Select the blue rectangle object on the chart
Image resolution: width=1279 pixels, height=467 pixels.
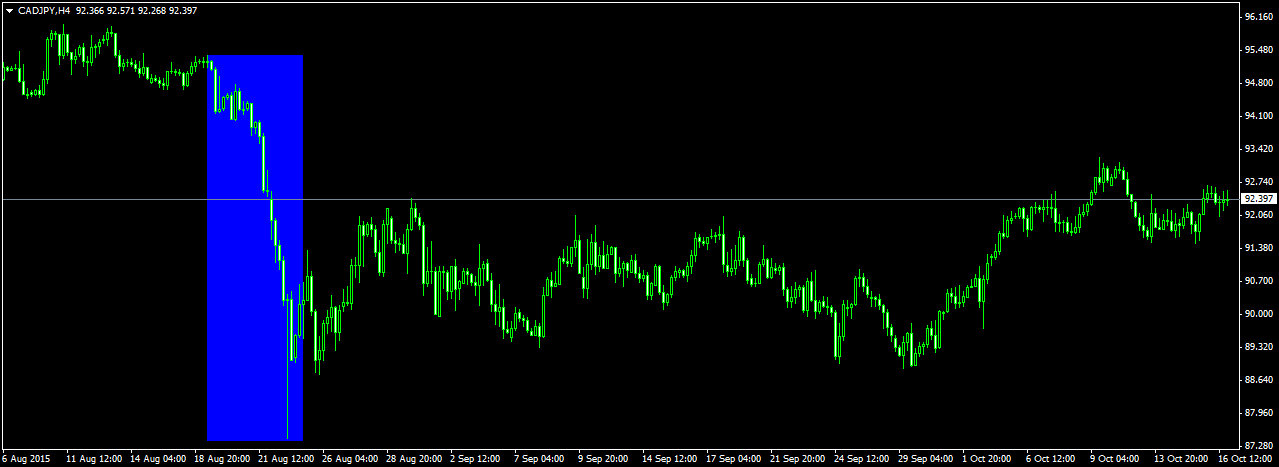[255, 248]
